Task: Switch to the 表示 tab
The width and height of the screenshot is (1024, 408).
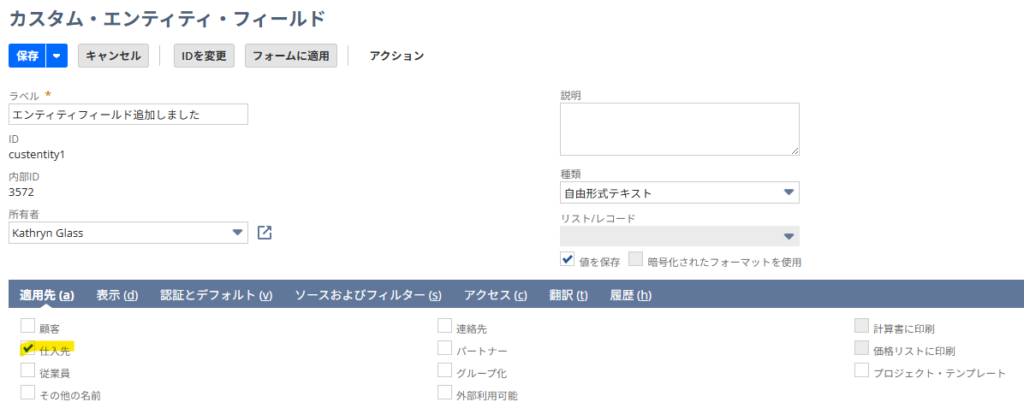Action: (x=117, y=295)
